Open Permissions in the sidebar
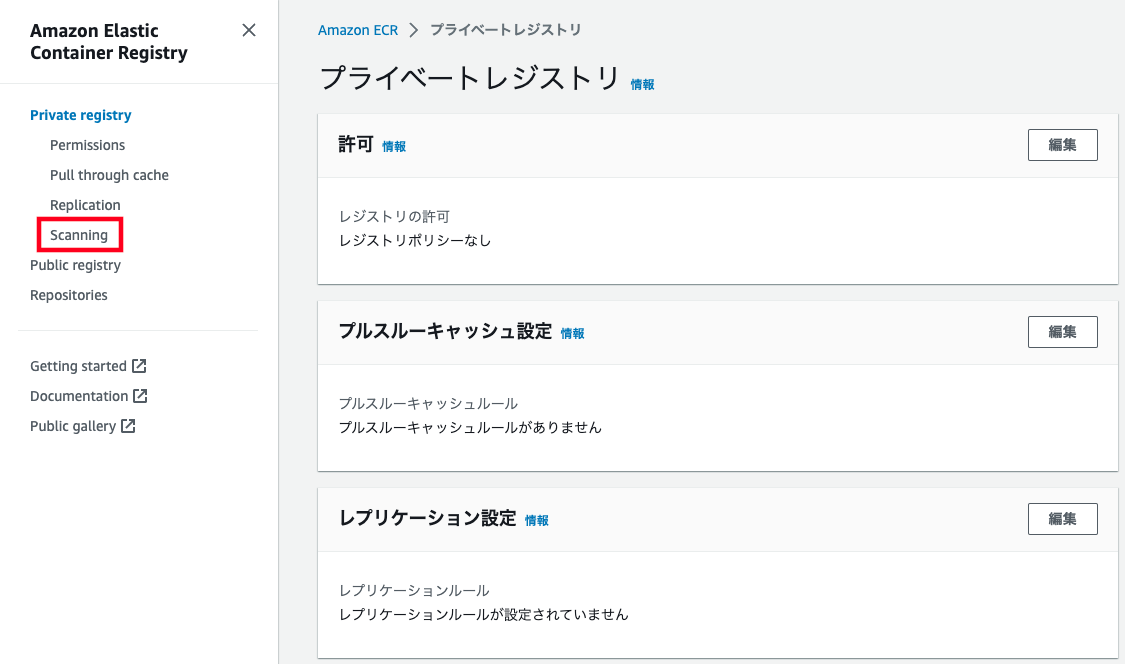Viewport: 1125px width, 664px height. tap(87, 145)
